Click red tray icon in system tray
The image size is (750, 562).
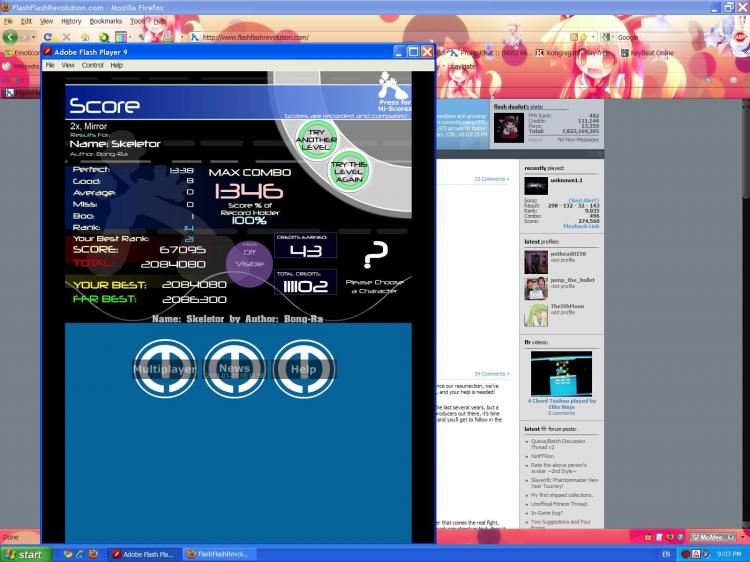tap(685, 554)
